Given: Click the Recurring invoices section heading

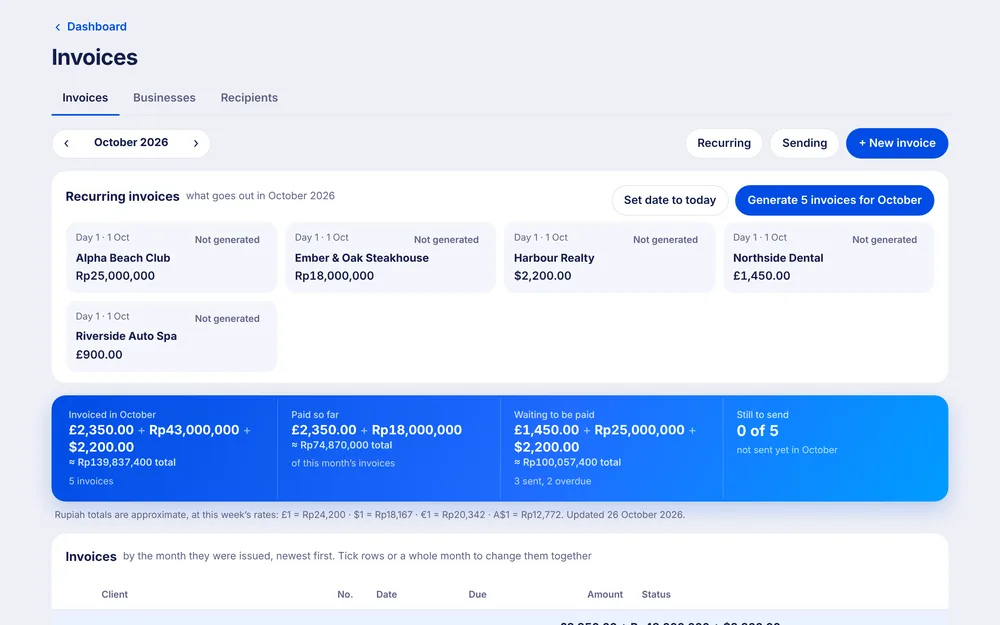Looking at the screenshot, I should point(122,196).
